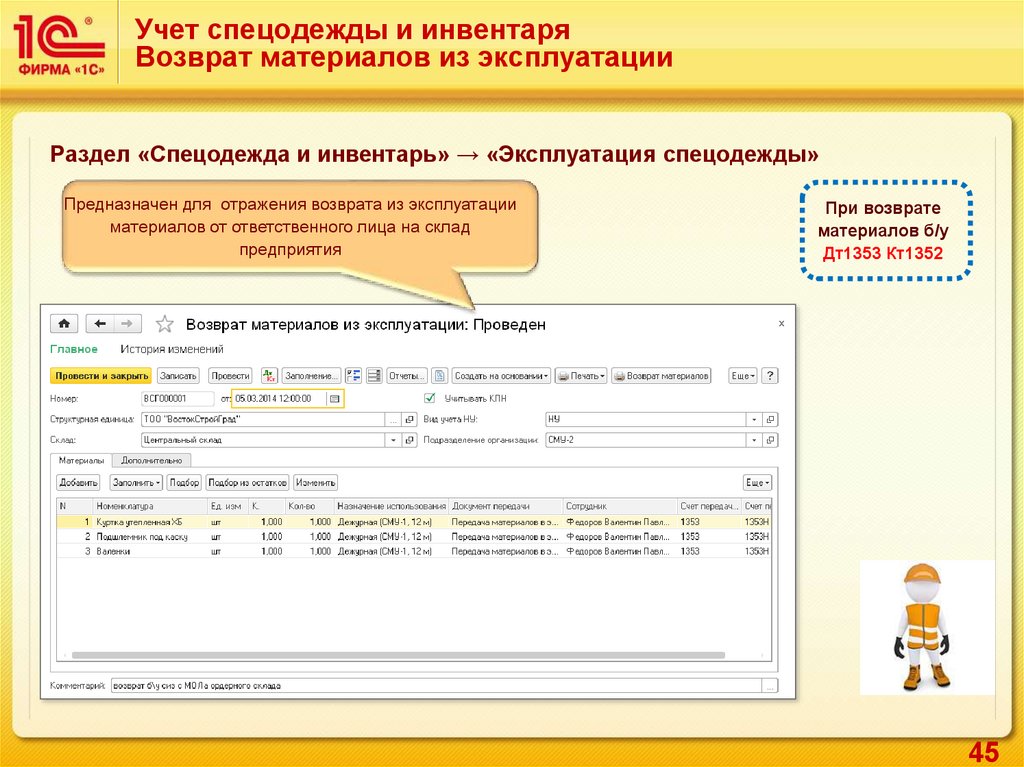Image resolution: width=1024 pixels, height=767 pixels.
Task: Show Дт/Кт postings icon in toolbar
Action: [x=269, y=376]
